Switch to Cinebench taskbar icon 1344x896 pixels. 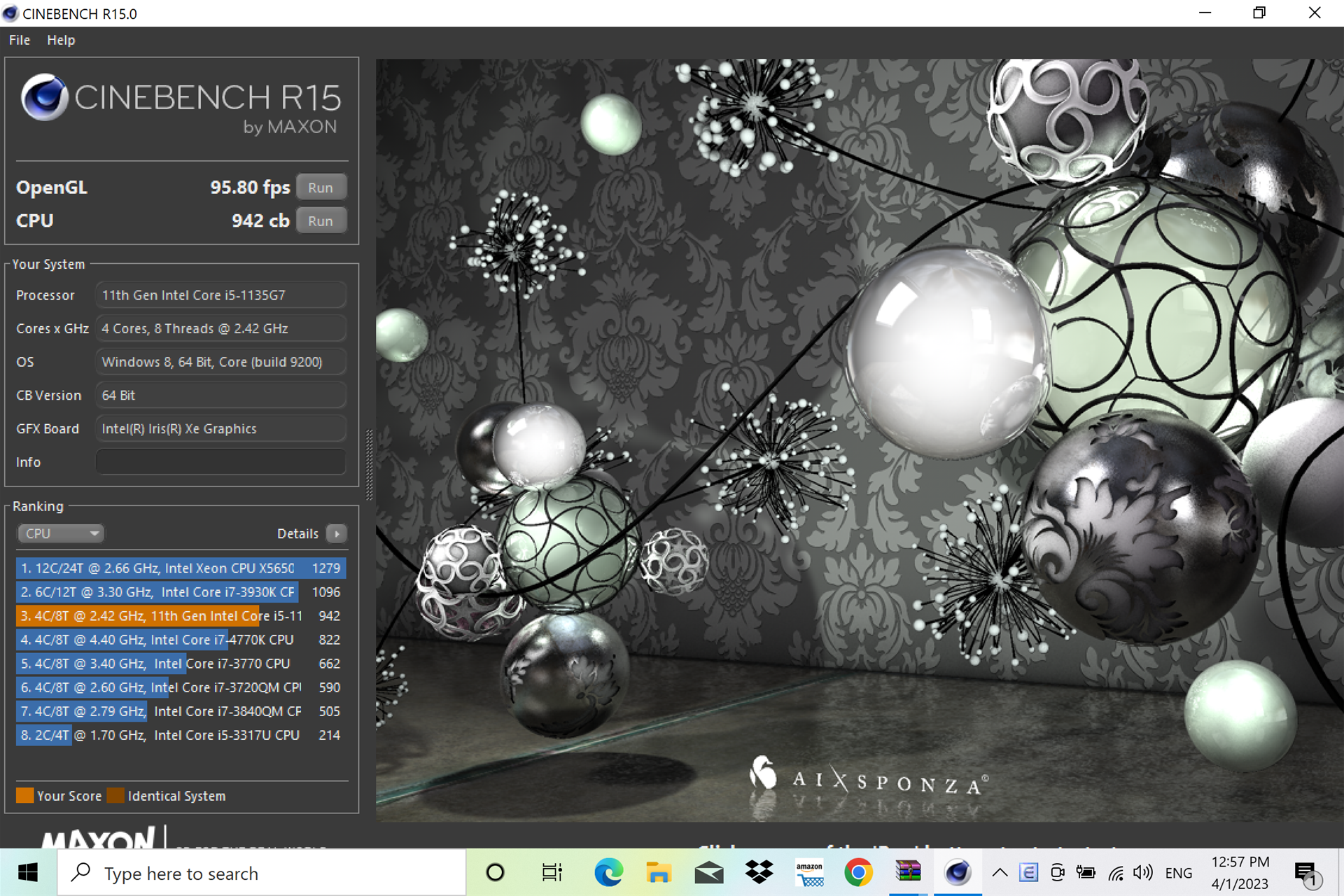click(958, 873)
